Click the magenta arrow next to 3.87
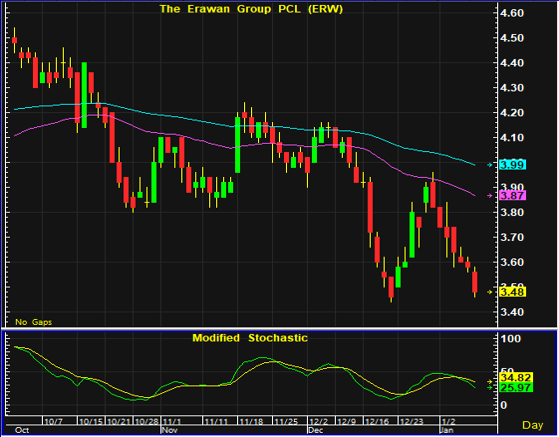Screen dimensions: 559x437 (490, 196)
